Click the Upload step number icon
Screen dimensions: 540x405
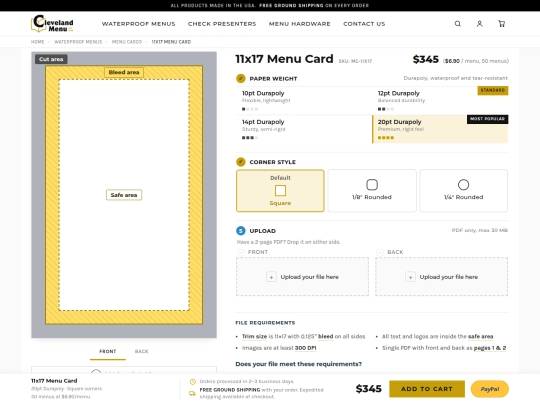pos(241,231)
